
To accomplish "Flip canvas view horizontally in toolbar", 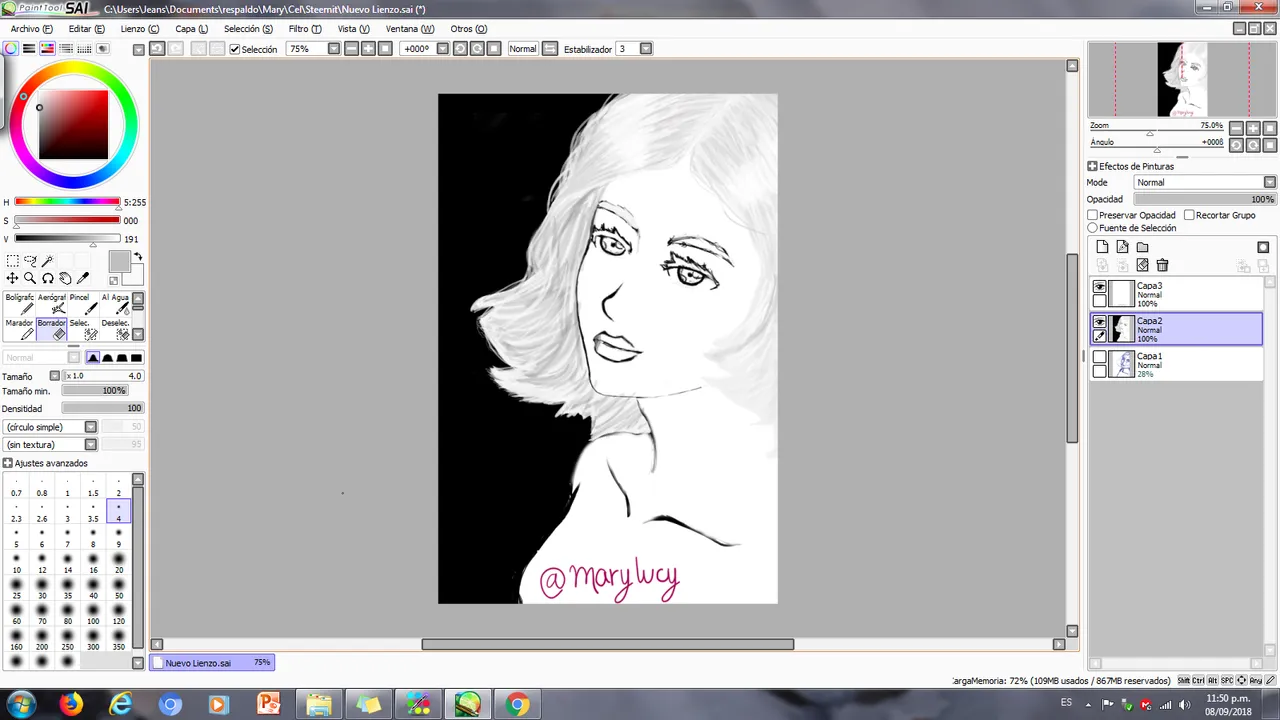I will (550, 49).
